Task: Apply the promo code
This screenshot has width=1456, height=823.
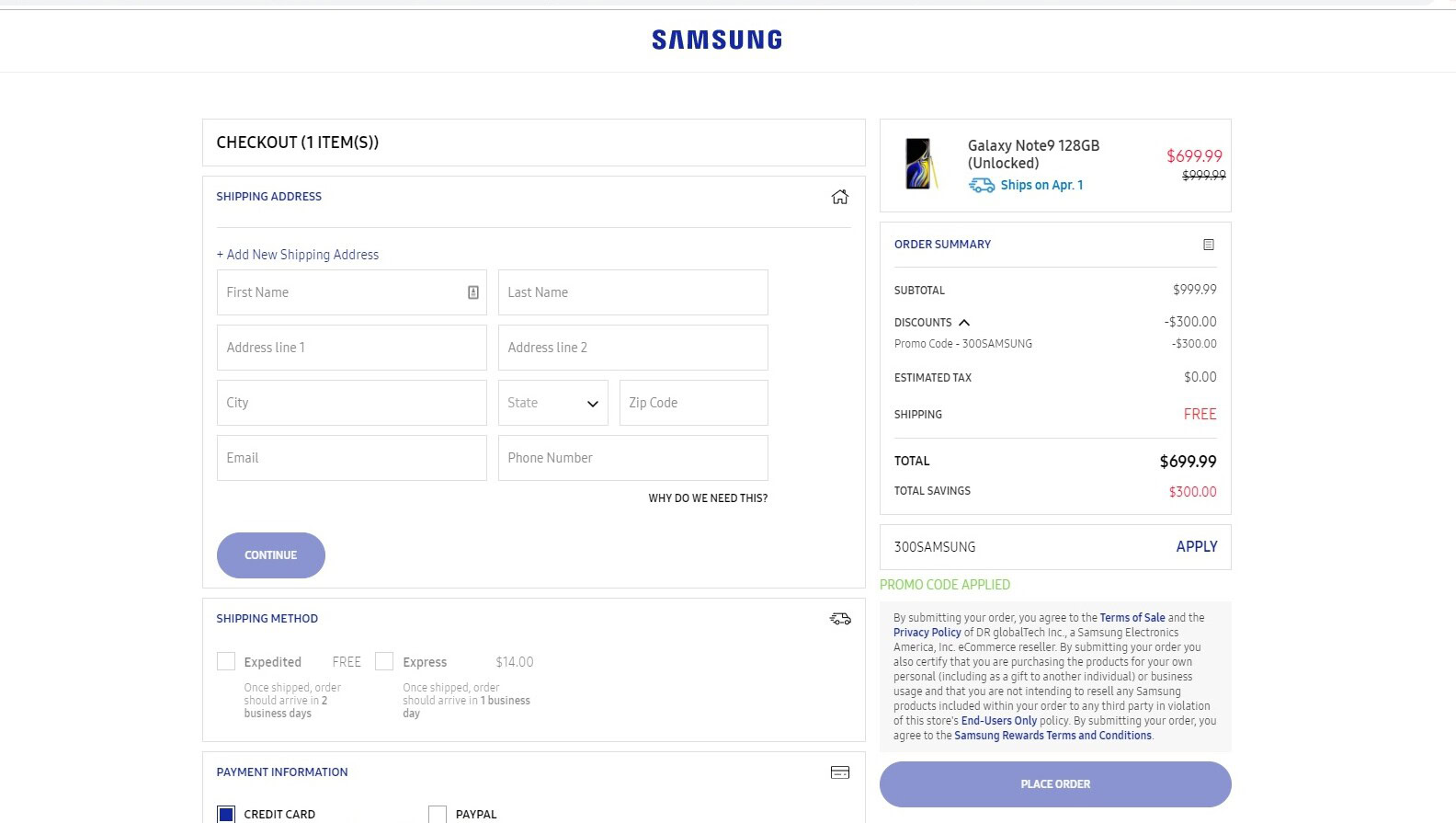Action: tap(1196, 547)
